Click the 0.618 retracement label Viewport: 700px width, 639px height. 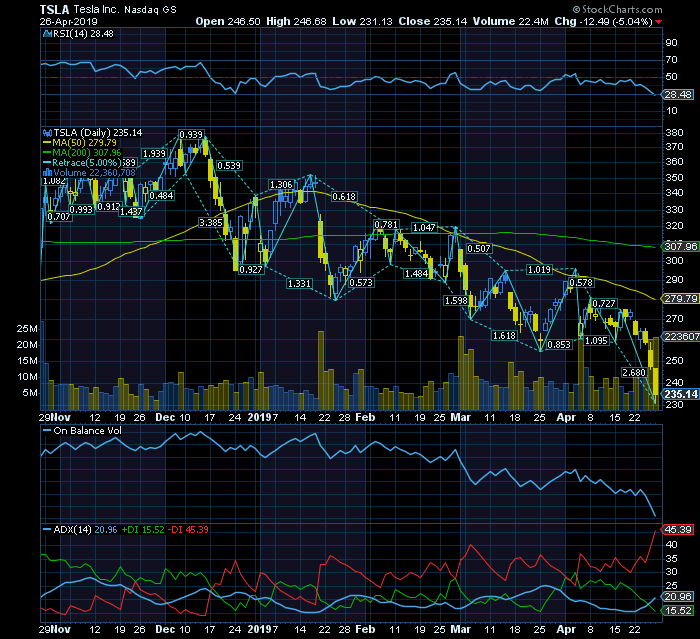coord(344,196)
